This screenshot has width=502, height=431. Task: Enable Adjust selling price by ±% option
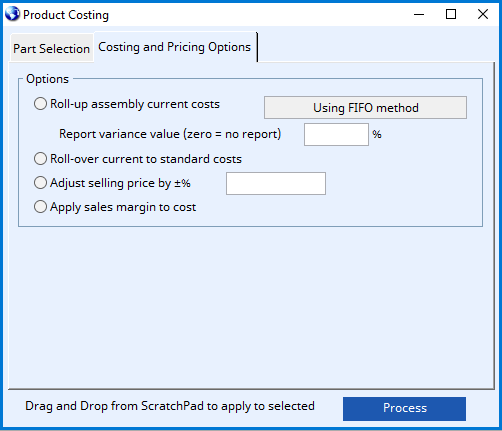pos(40,183)
